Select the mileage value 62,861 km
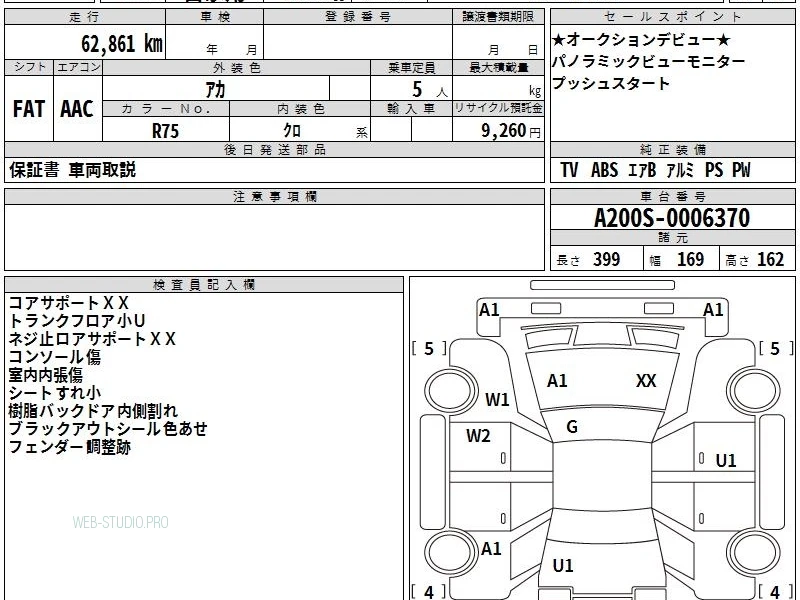This screenshot has height=600, width=800. [122, 43]
